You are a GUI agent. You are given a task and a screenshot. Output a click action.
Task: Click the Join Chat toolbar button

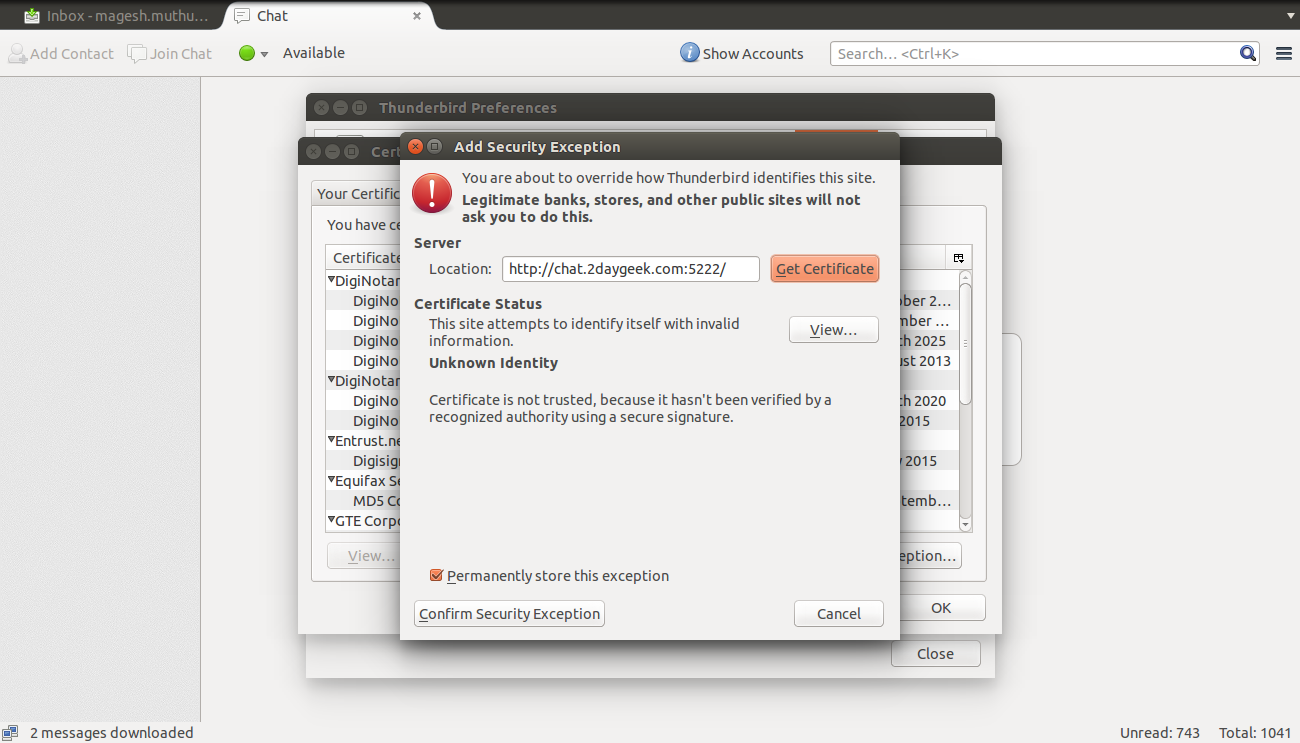point(171,54)
